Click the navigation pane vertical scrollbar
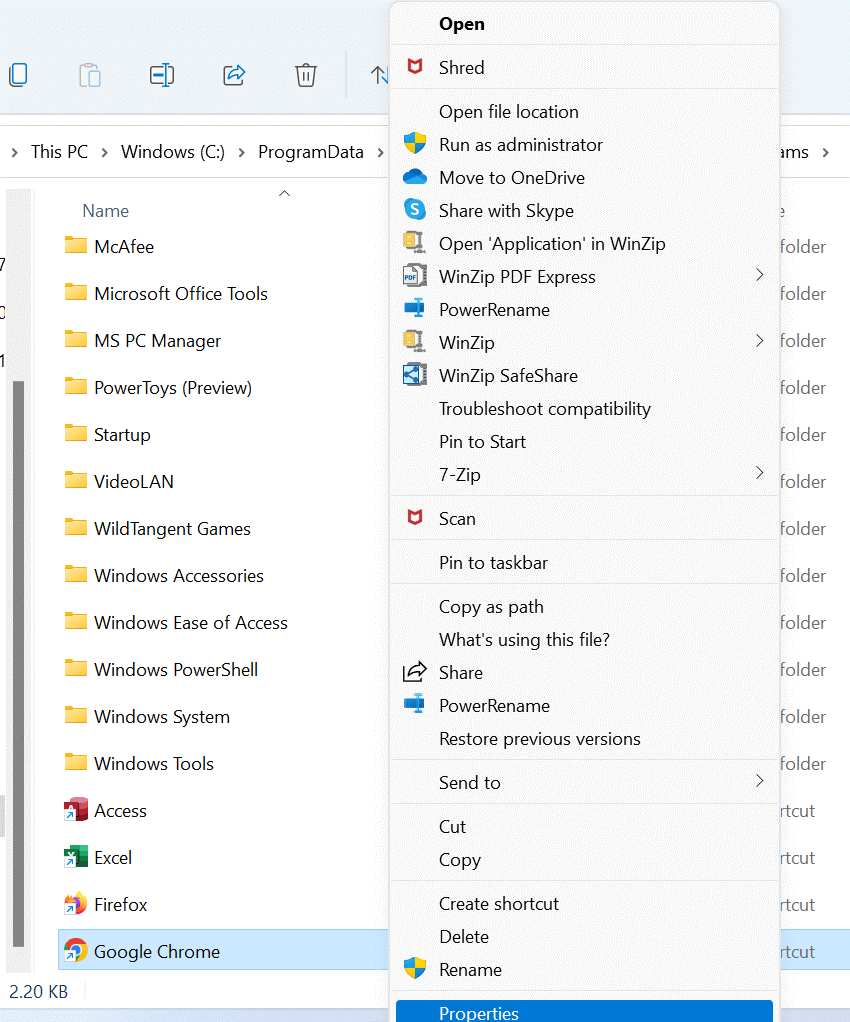Image resolution: width=850 pixels, height=1022 pixels. (x=18, y=664)
